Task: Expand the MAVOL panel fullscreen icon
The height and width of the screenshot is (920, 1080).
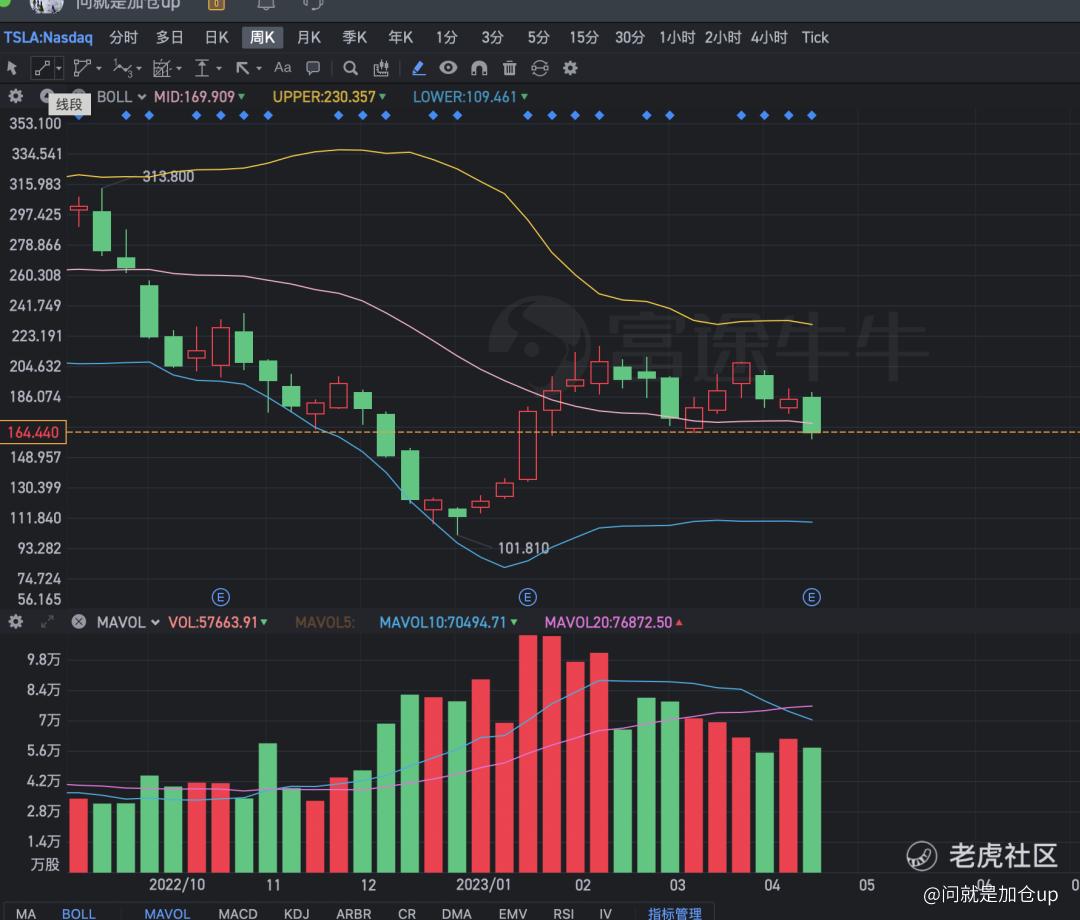Action: pos(47,622)
